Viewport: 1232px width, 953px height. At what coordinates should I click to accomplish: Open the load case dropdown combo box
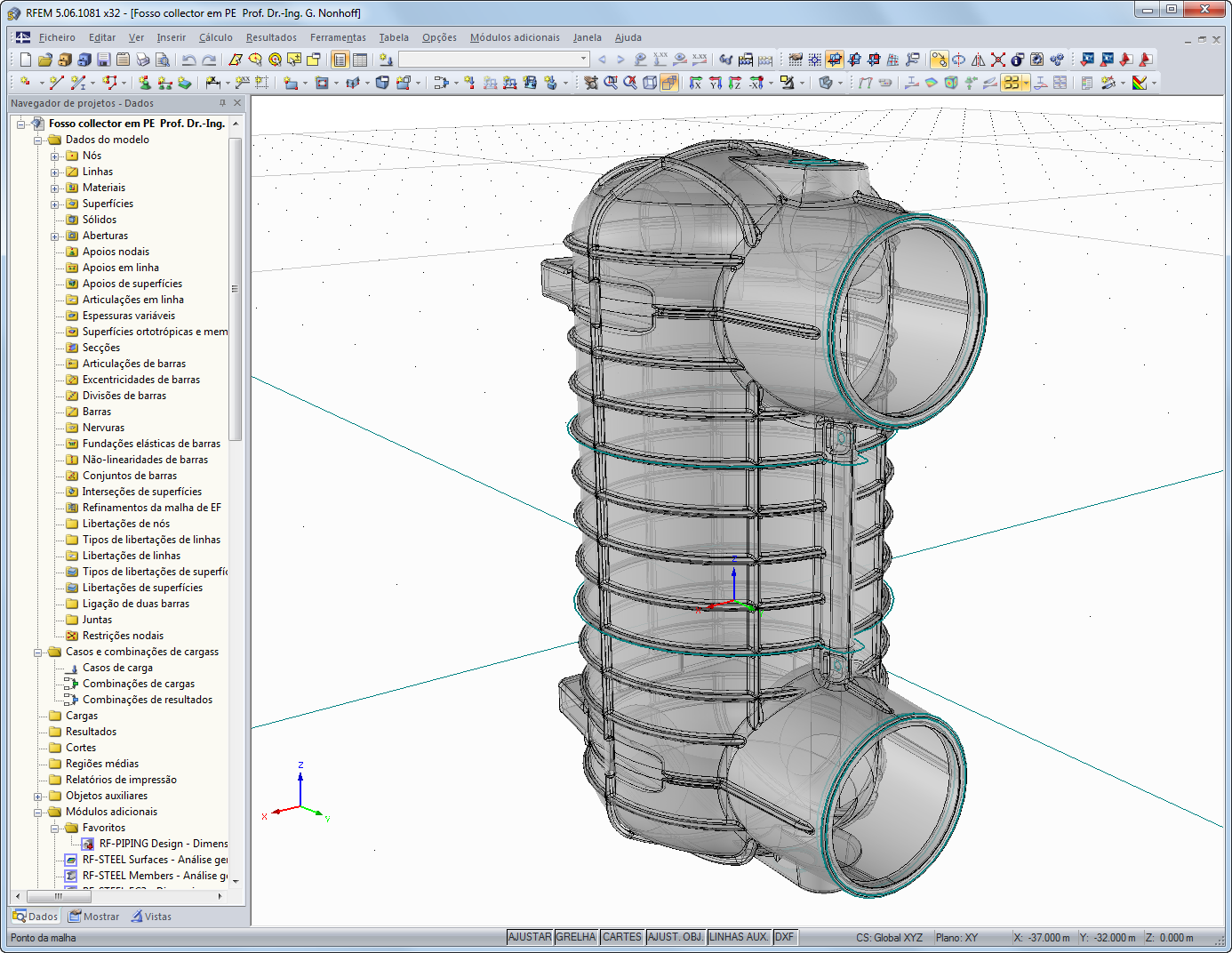pos(583,60)
